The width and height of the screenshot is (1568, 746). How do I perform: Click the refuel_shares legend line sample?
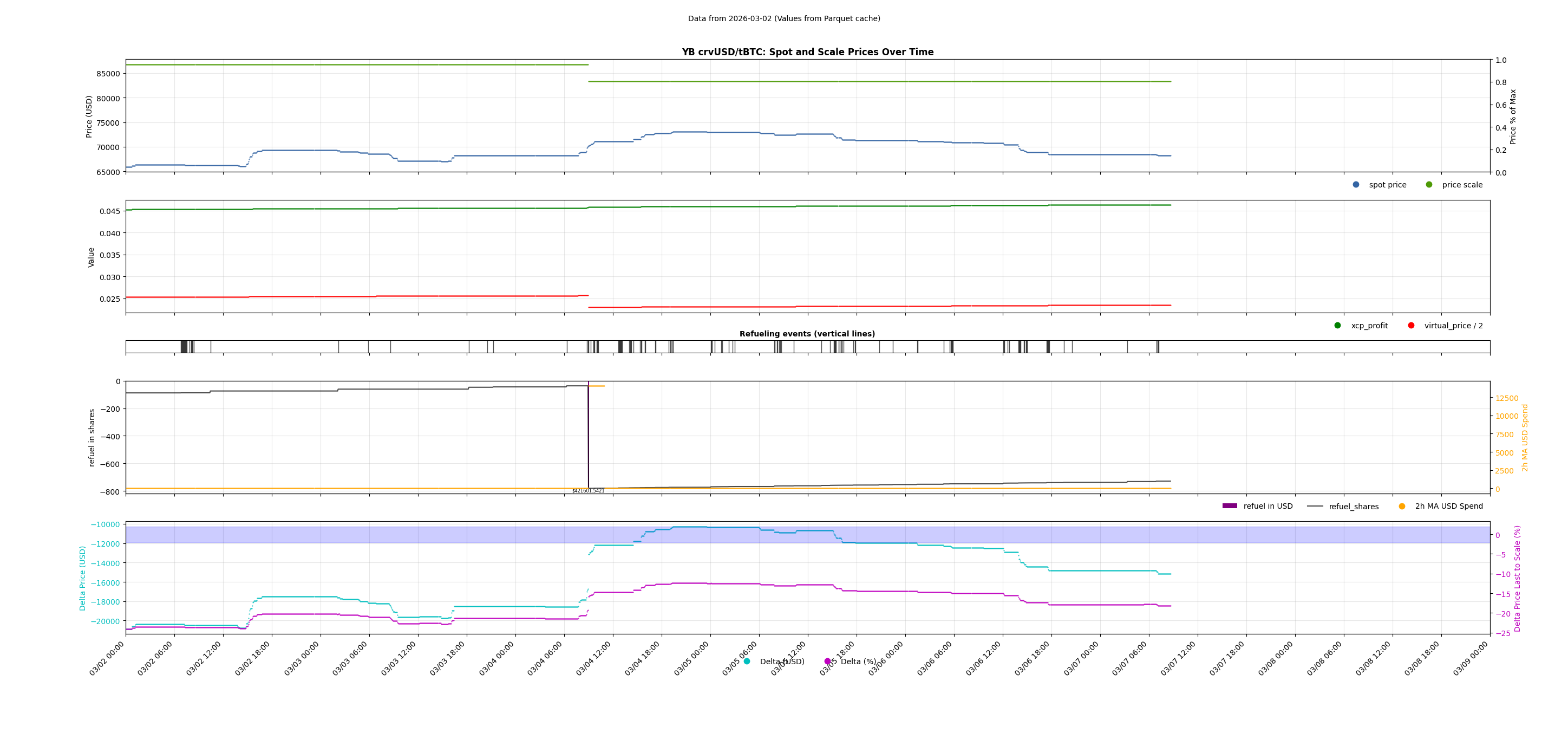[1315, 506]
